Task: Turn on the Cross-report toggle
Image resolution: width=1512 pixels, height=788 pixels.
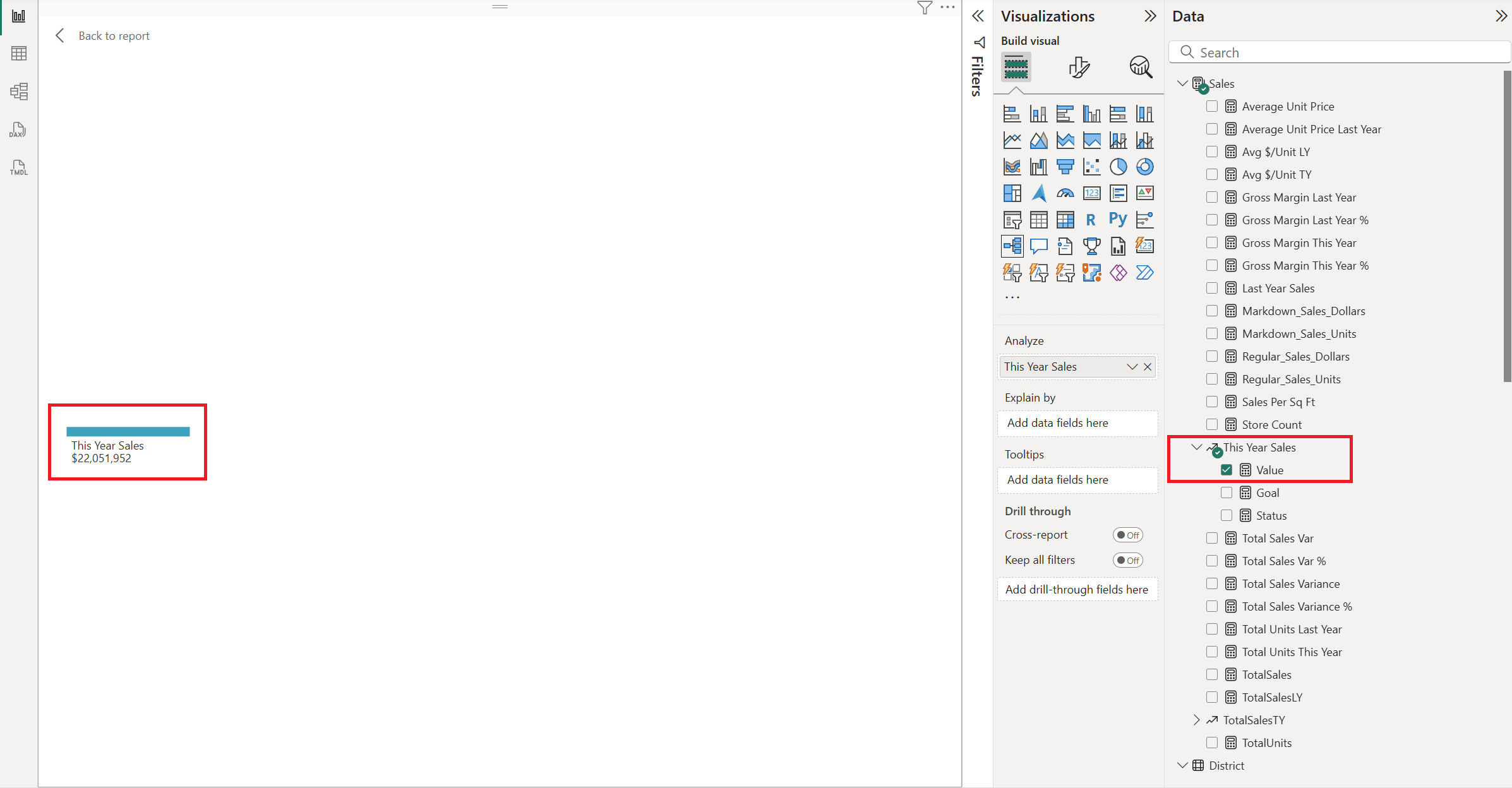Action: (x=1128, y=534)
